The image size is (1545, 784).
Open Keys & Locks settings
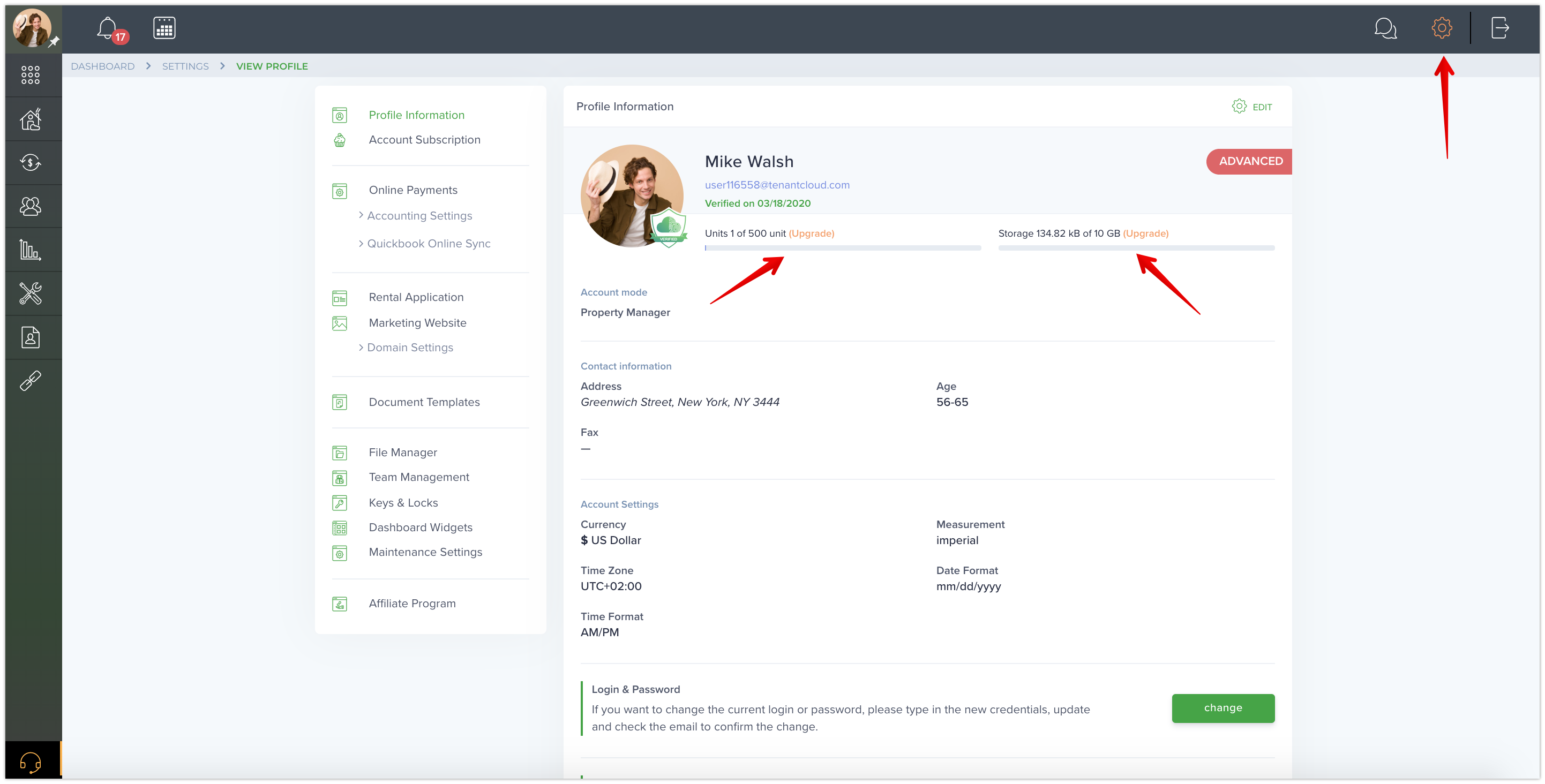[403, 503]
